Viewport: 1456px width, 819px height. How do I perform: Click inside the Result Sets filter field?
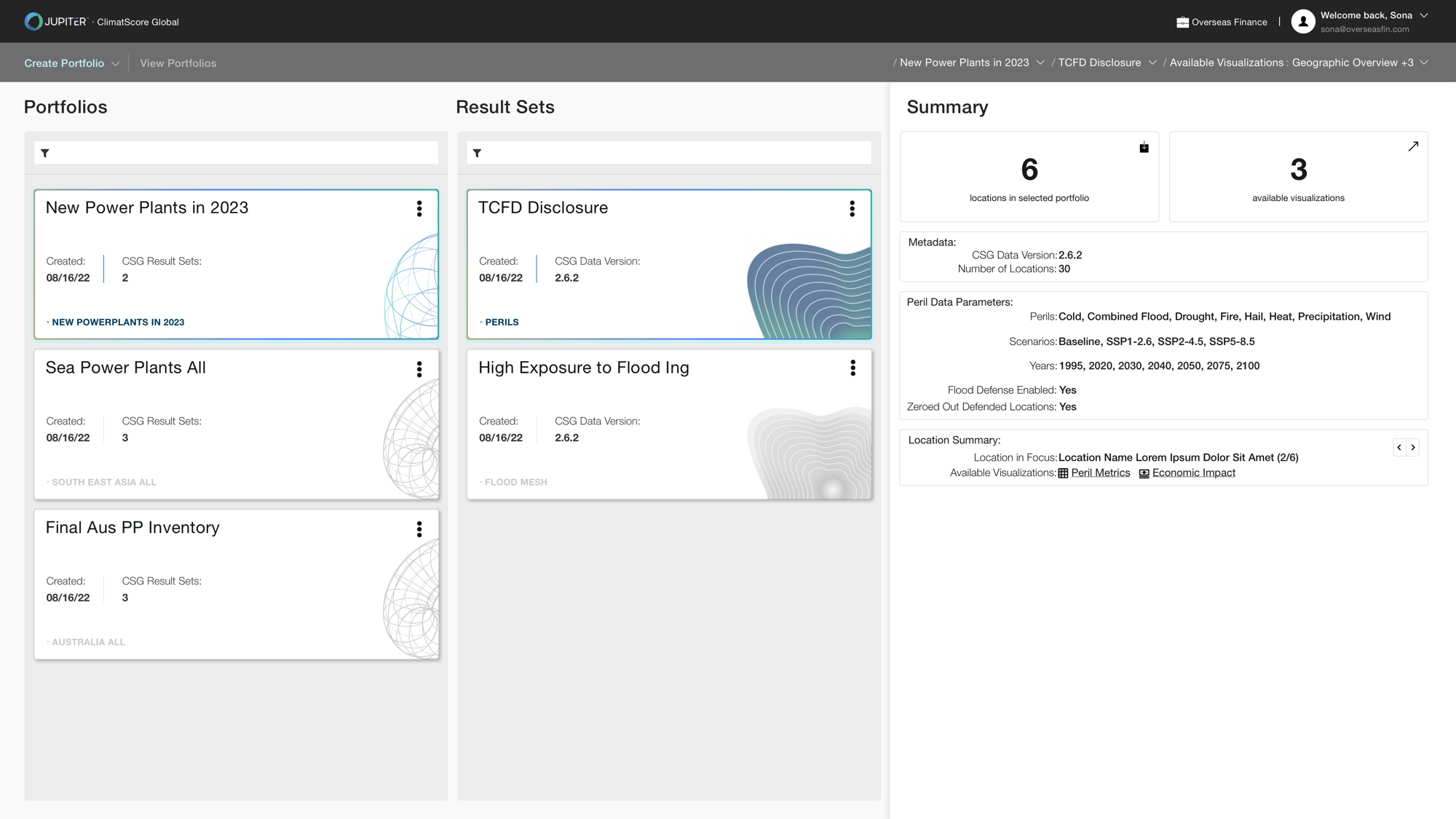pyautogui.click(x=669, y=153)
